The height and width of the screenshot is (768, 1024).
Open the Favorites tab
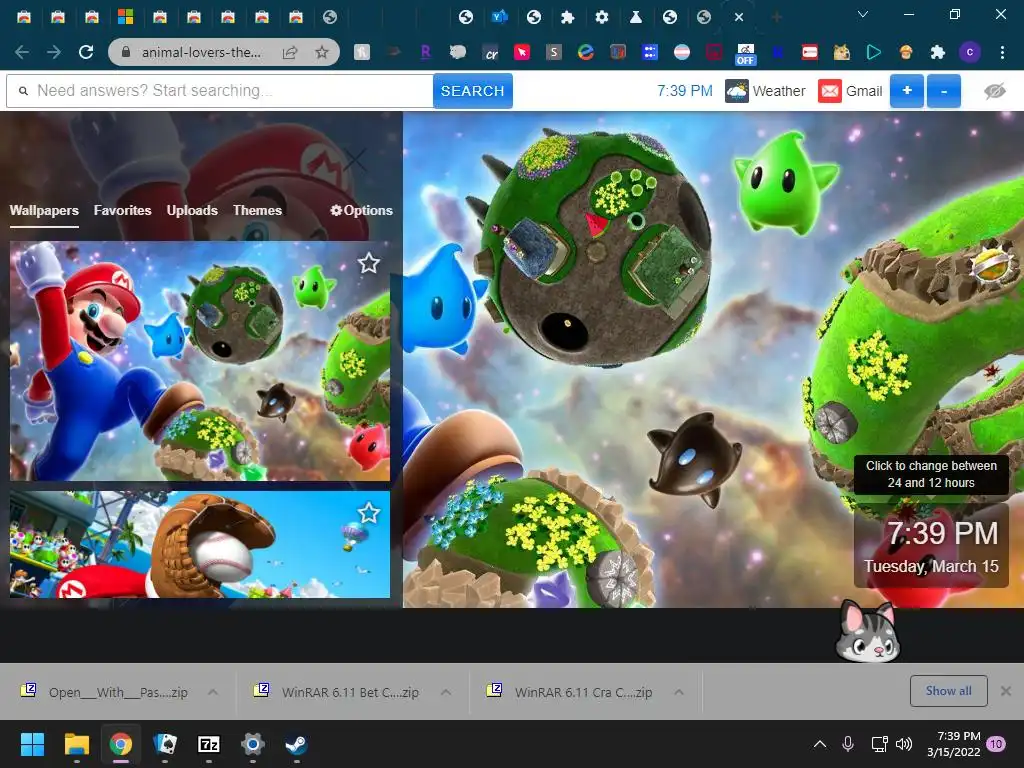[x=122, y=210]
